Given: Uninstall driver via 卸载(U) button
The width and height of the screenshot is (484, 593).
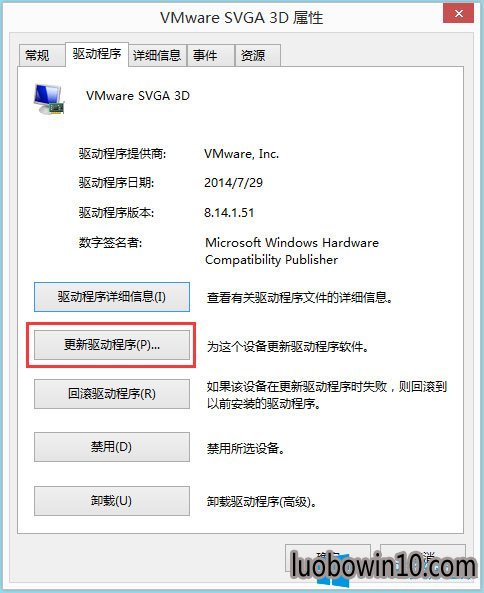Looking at the screenshot, I should point(112,501).
